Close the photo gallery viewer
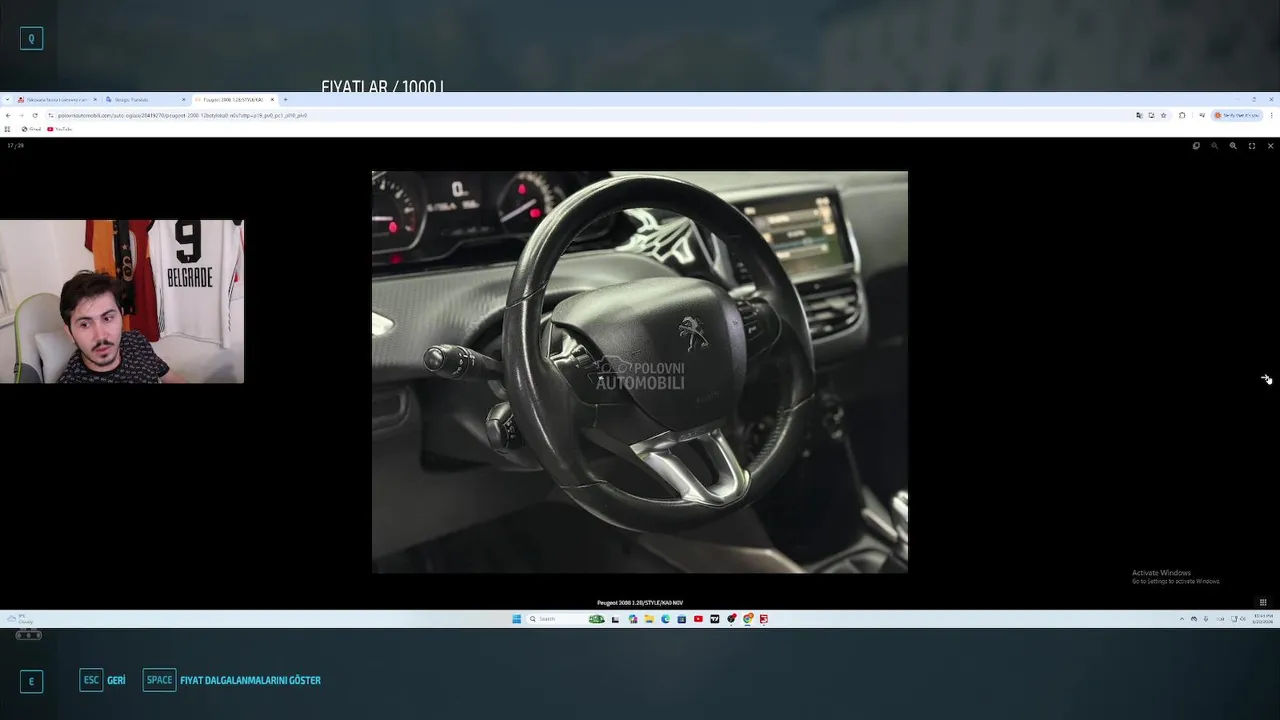The height and width of the screenshot is (720, 1280). coord(1270,146)
